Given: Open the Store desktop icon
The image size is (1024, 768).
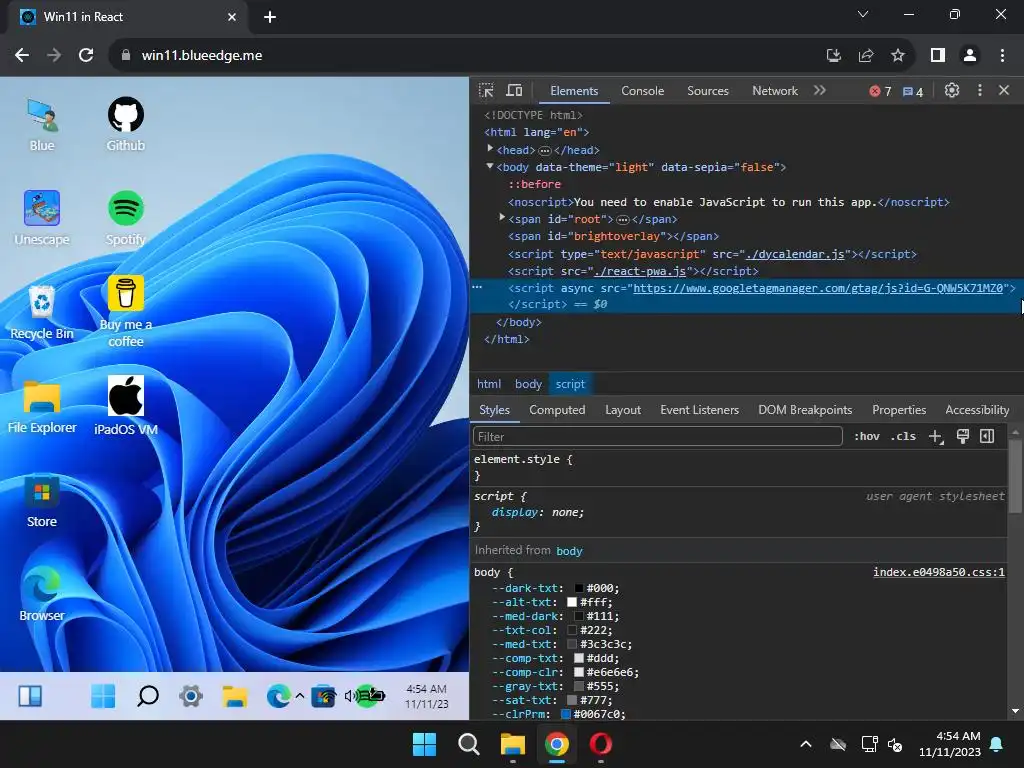Looking at the screenshot, I should 42,501.
